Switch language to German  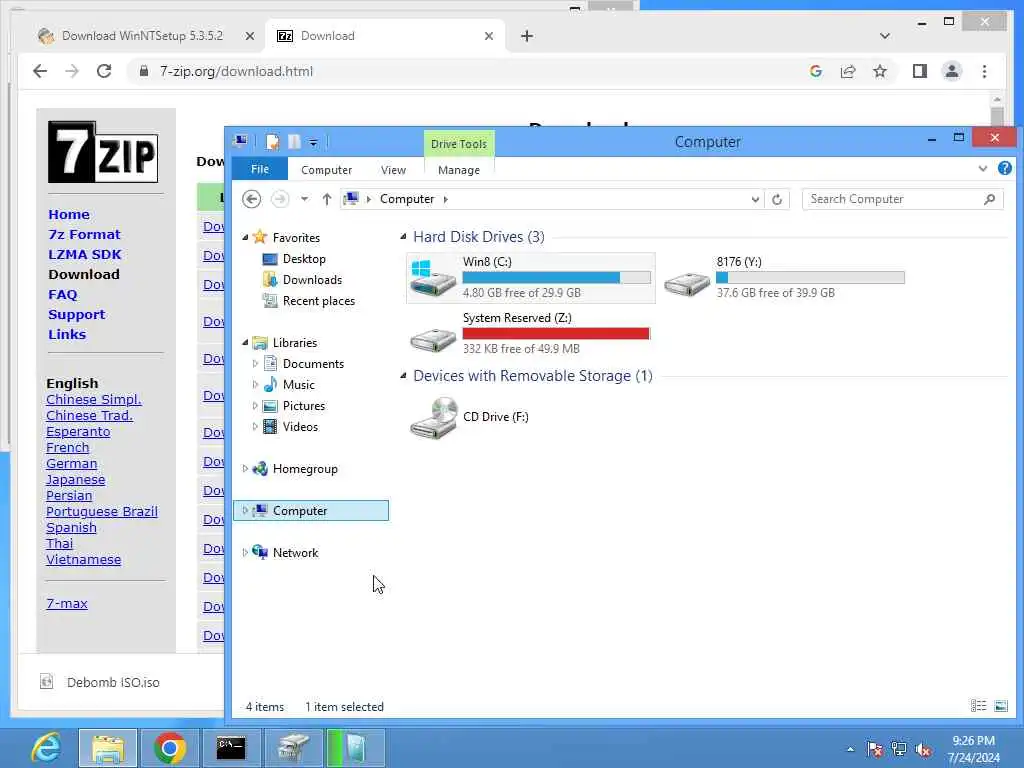(72, 464)
